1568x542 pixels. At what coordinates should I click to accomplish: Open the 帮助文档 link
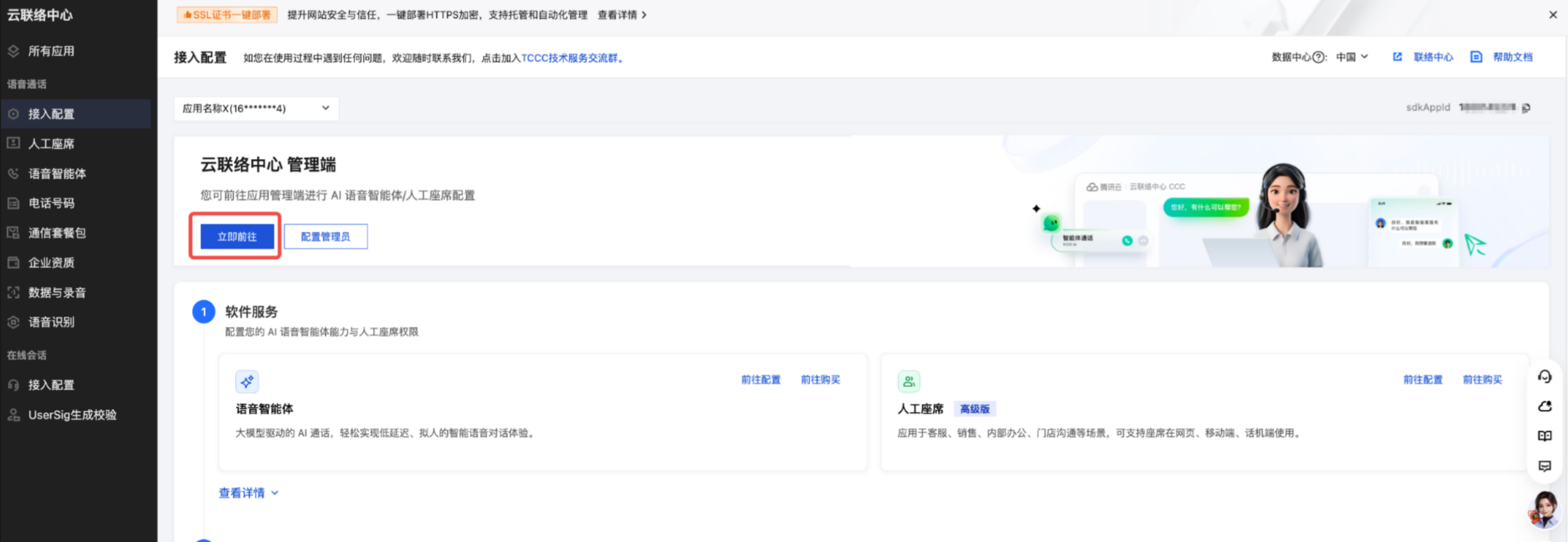tap(1512, 56)
